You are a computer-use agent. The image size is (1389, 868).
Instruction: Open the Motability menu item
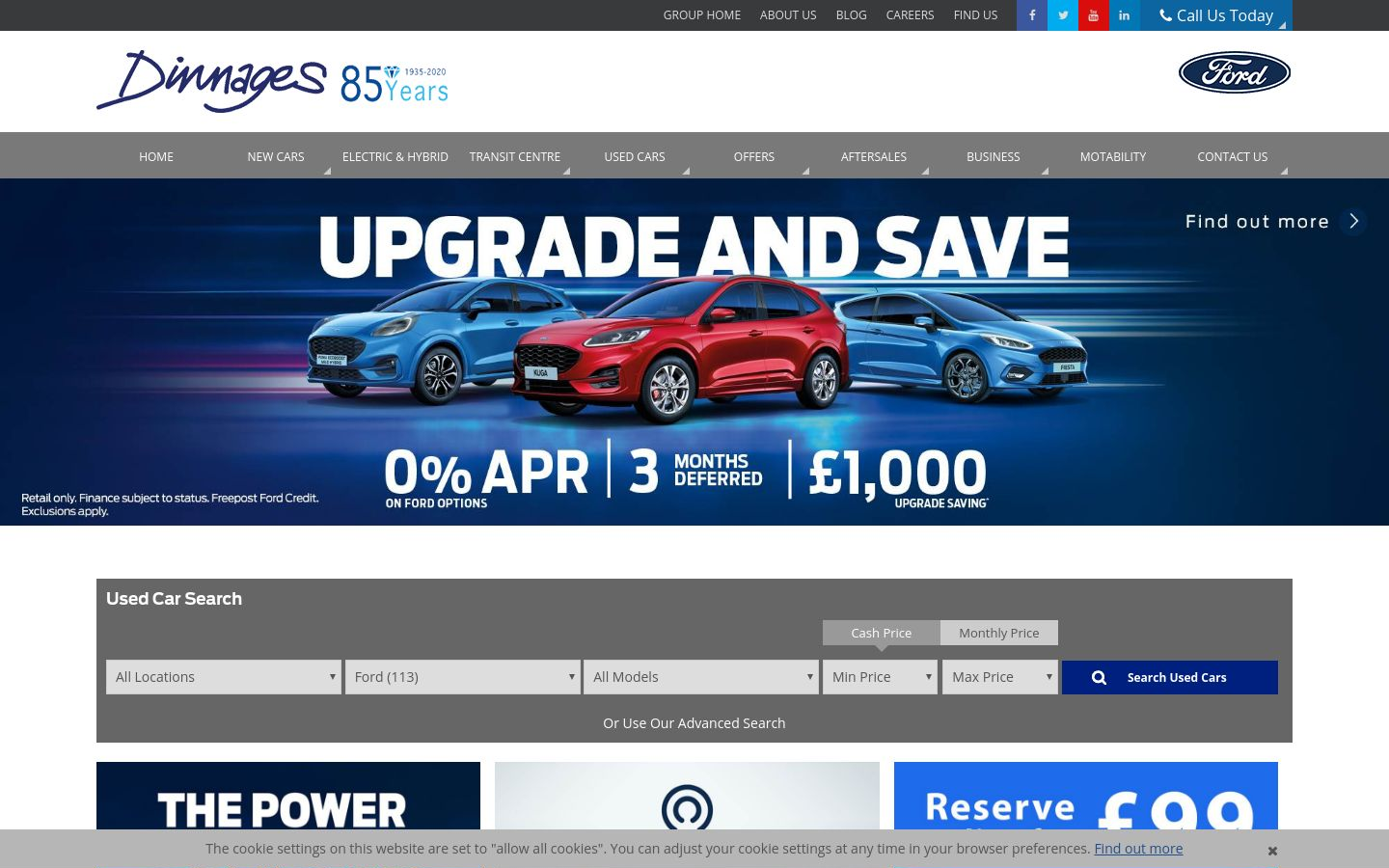coord(1113,156)
